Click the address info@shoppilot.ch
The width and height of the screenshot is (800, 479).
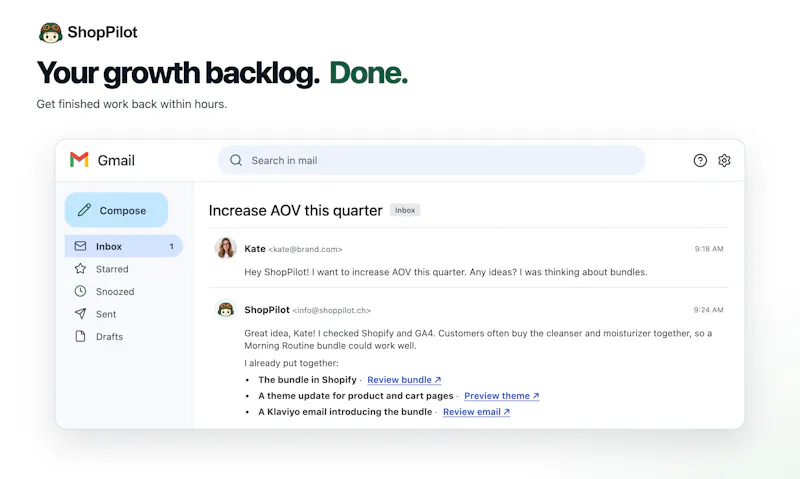point(332,310)
